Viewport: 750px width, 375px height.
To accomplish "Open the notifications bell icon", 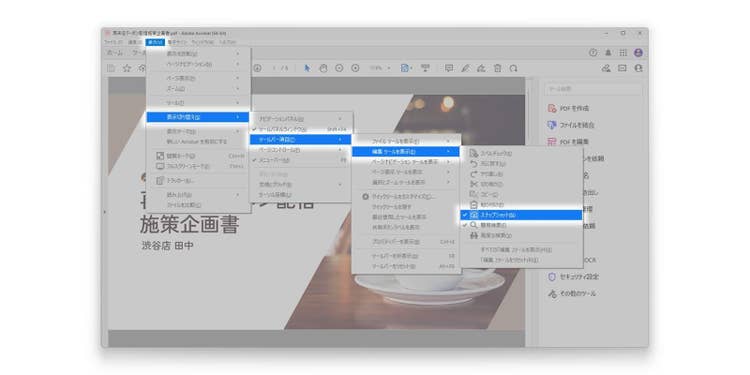I will tap(608, 53).
